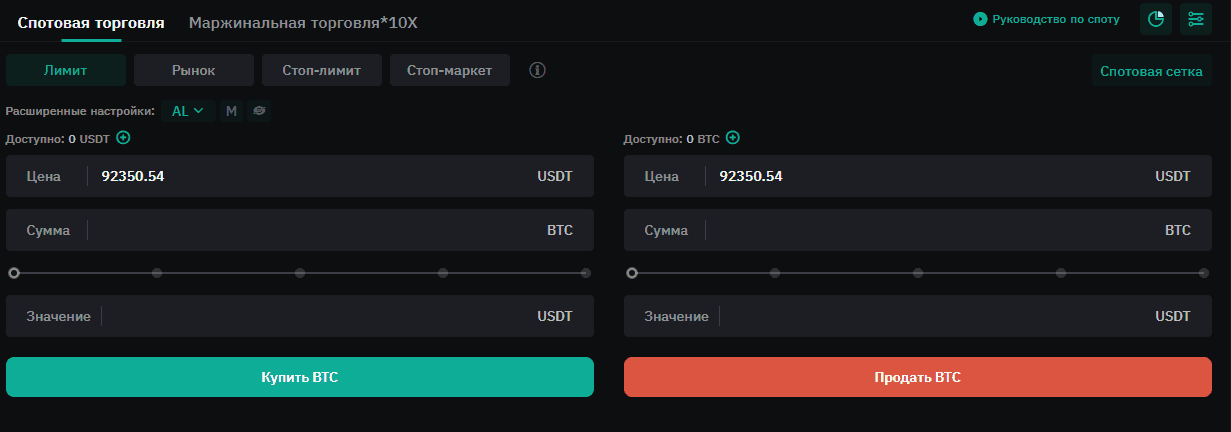Click the Купить BTC button
1231x432 pixels.
click(x=300, y=377)
